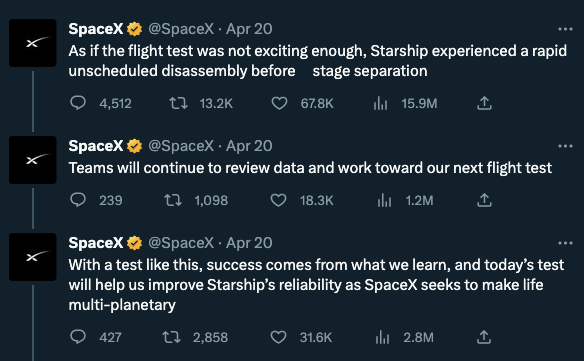Open more options on the third tweet
The height and width of the screenshot is (361, 584).
(565, 243)
